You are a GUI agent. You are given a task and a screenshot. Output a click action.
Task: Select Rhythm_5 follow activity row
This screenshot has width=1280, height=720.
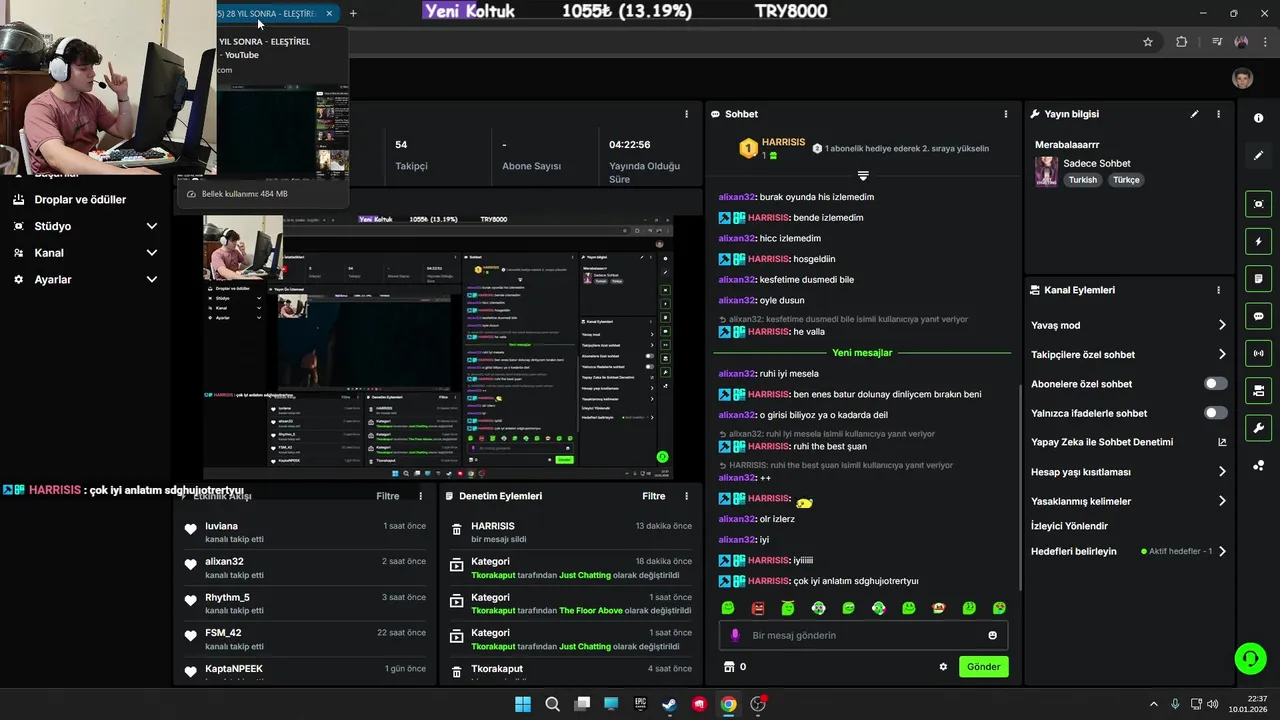click(306, 603)
